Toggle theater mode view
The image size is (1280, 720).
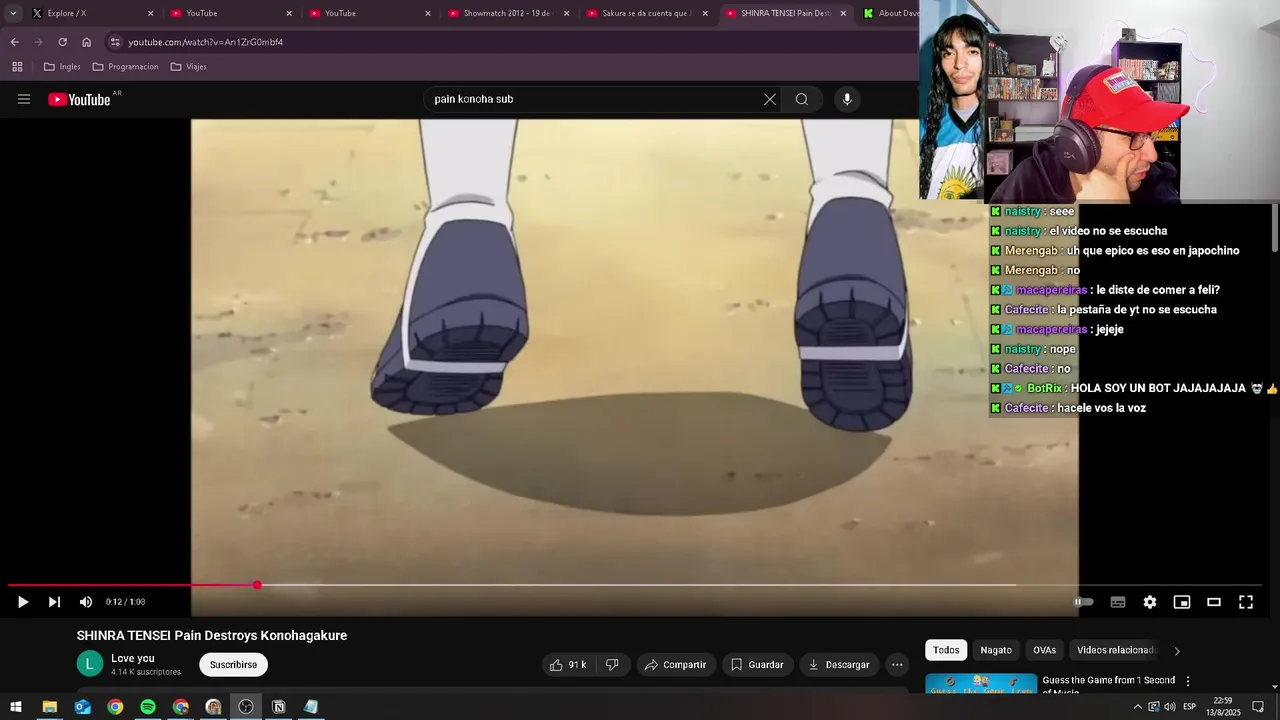tap(1214, 602)
